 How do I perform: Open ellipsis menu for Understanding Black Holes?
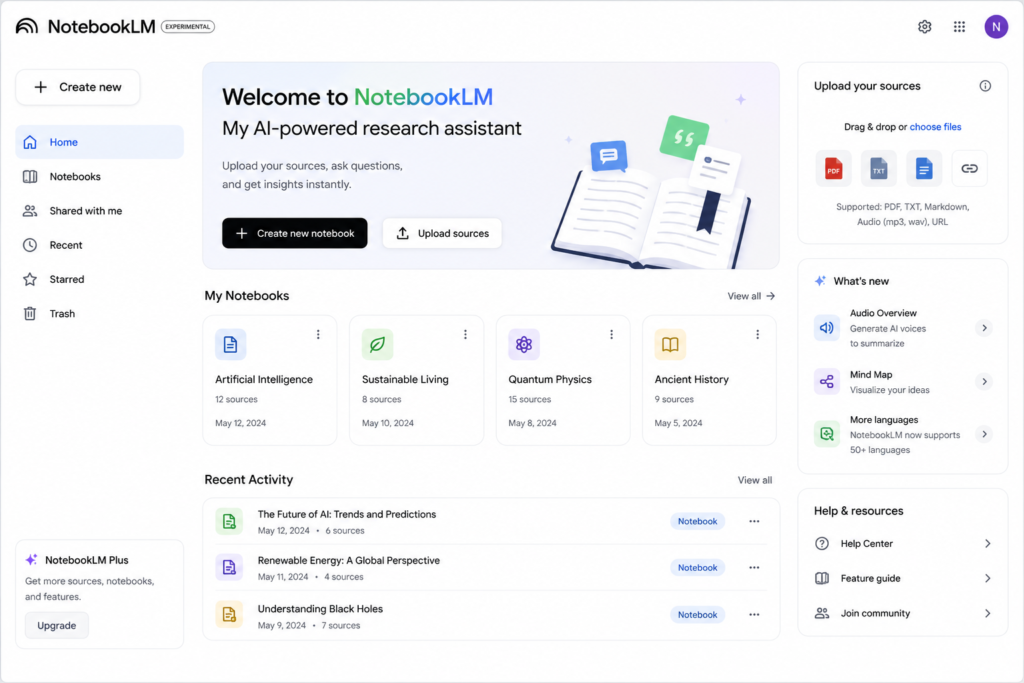coord(754,614)
